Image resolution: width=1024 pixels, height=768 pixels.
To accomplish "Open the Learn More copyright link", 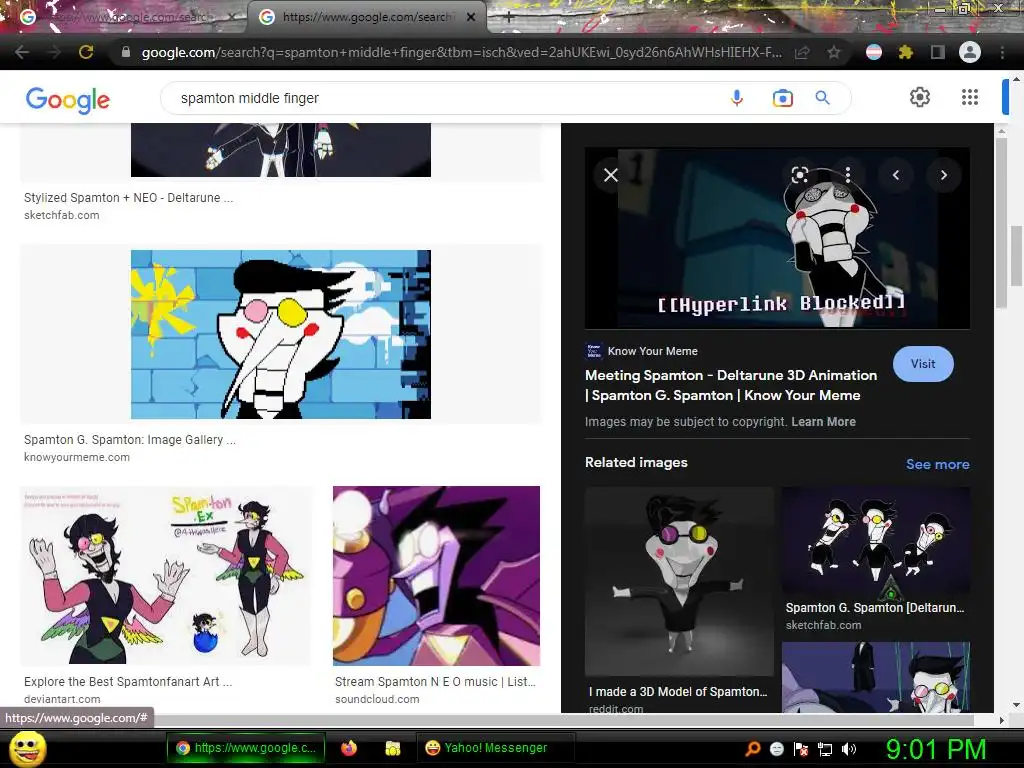I will tap(824, 422).
